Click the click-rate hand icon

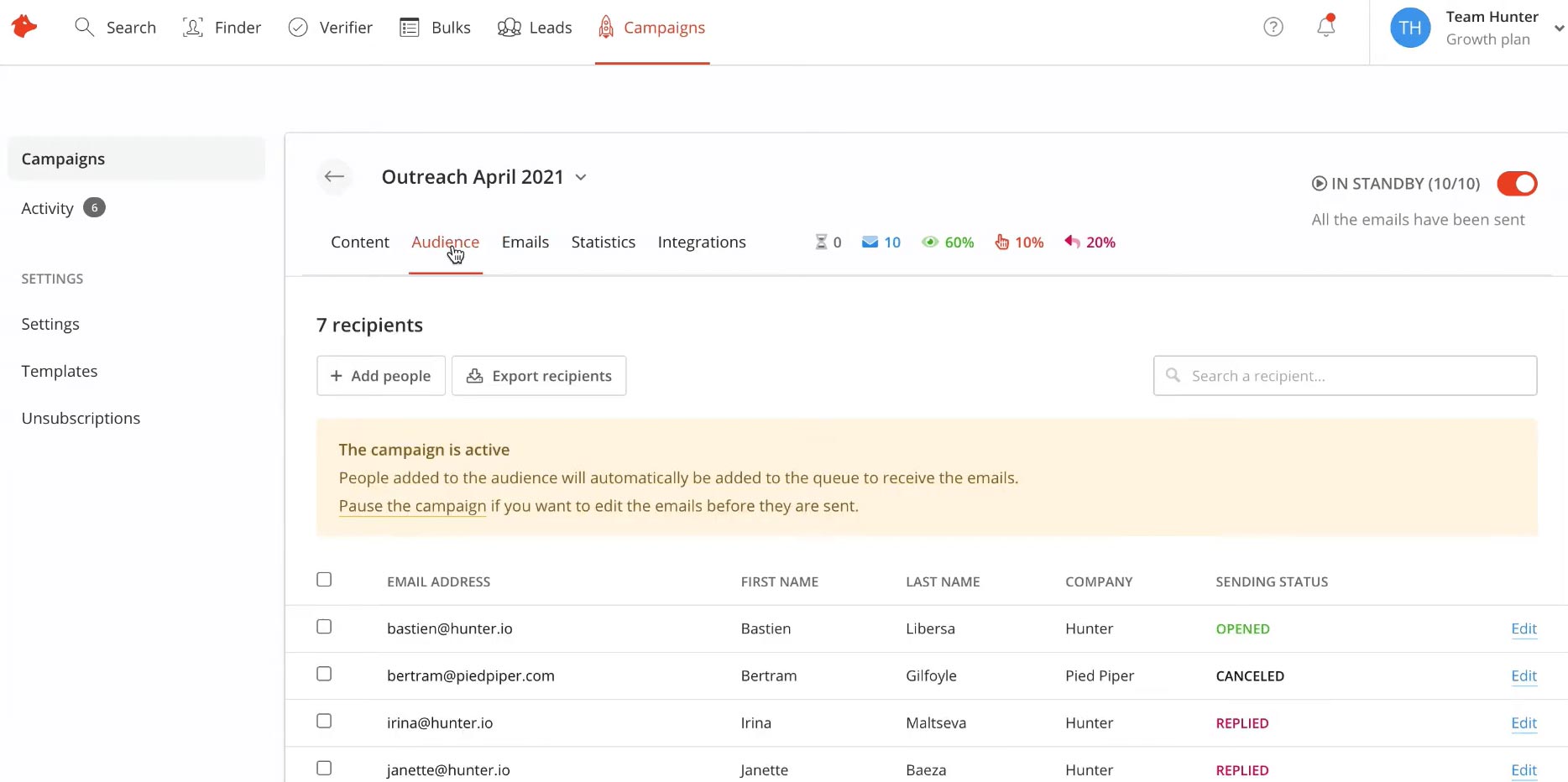tap(1001, 242)
